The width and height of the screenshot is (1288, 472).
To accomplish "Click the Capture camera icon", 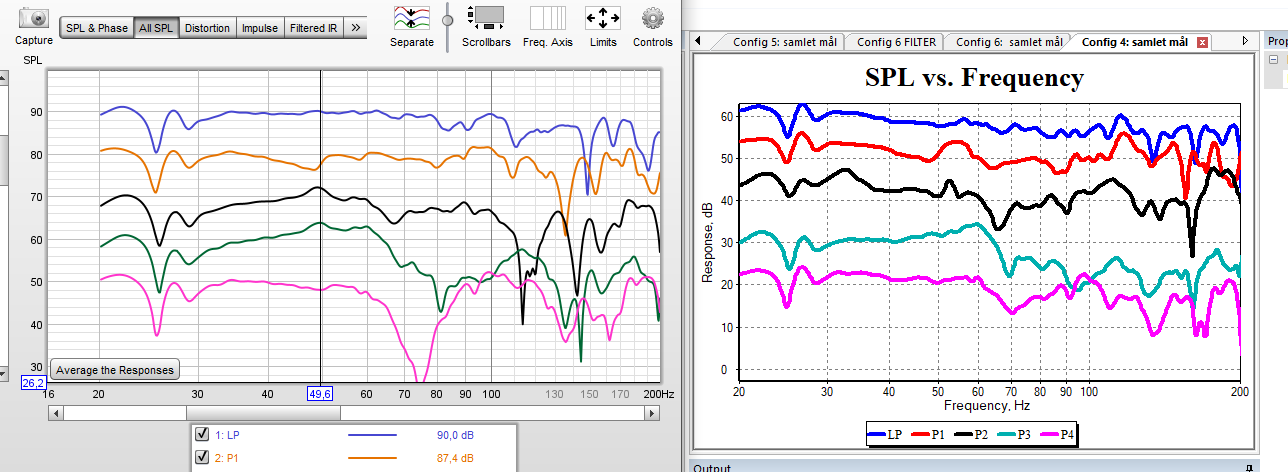I will coord(34,19).
